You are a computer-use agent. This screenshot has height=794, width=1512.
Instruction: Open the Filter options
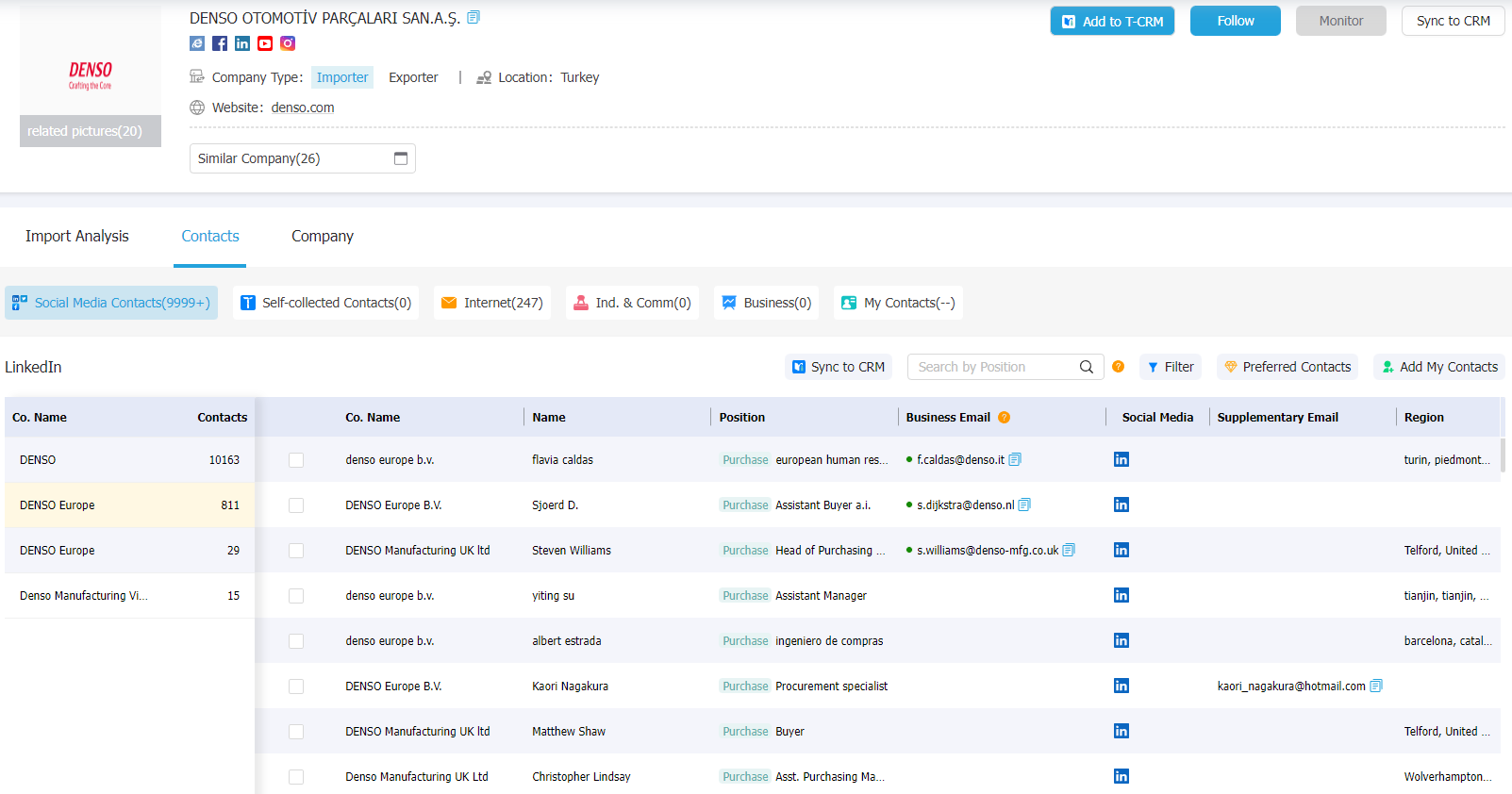[1171, 367]
